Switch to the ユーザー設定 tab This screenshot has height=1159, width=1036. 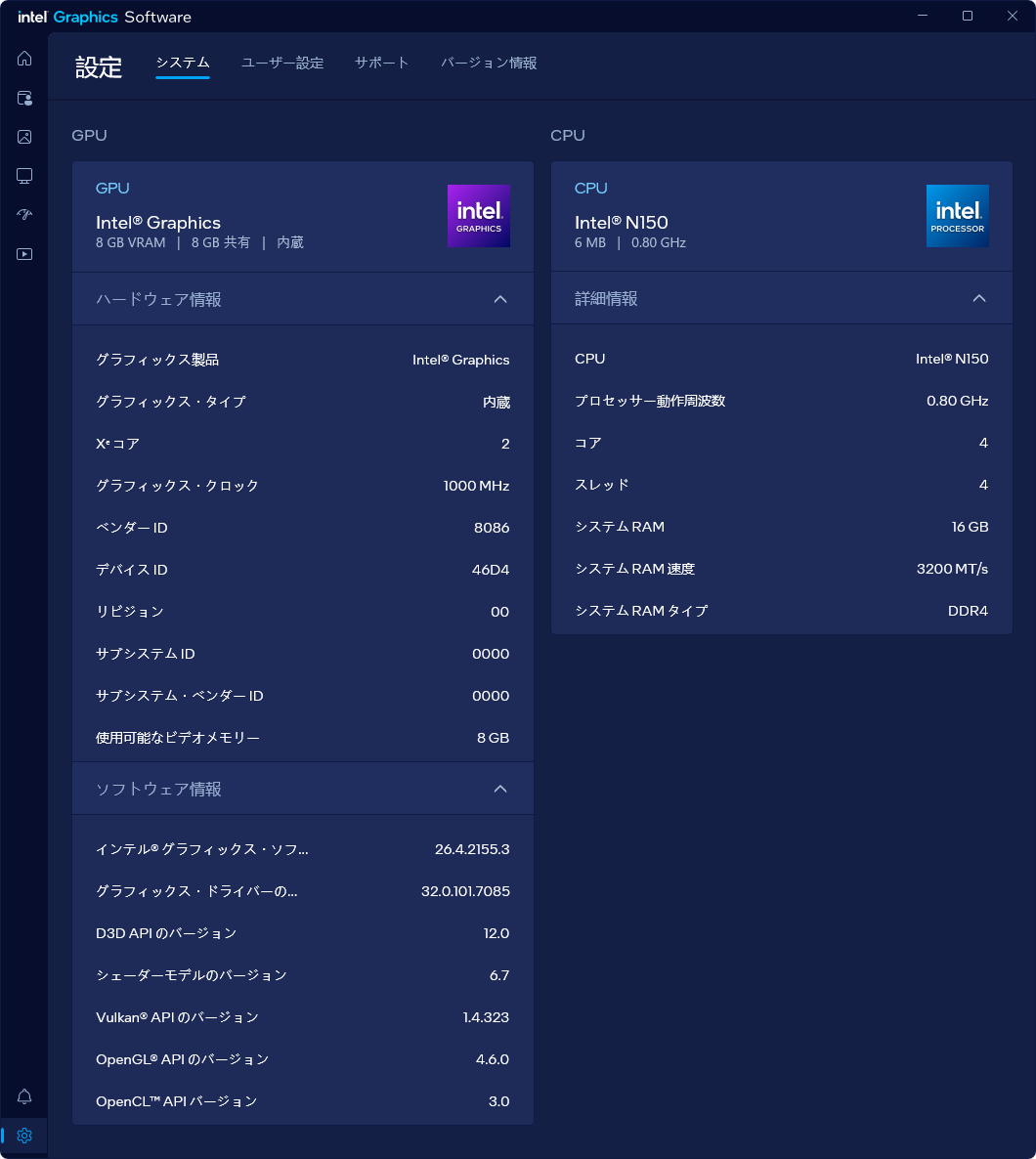pyautogui.click(x=282, y=63)
